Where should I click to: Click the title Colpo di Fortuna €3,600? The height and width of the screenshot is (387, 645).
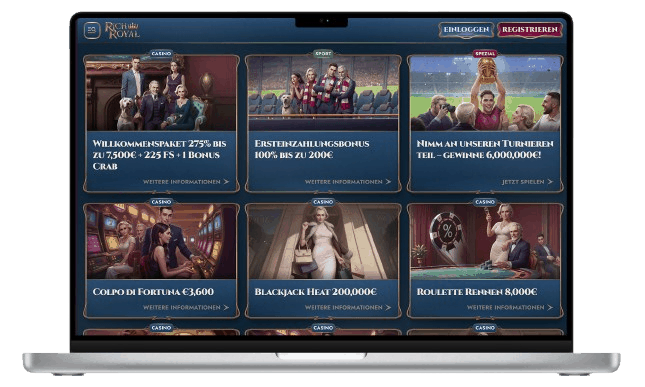tap(153, 292)
